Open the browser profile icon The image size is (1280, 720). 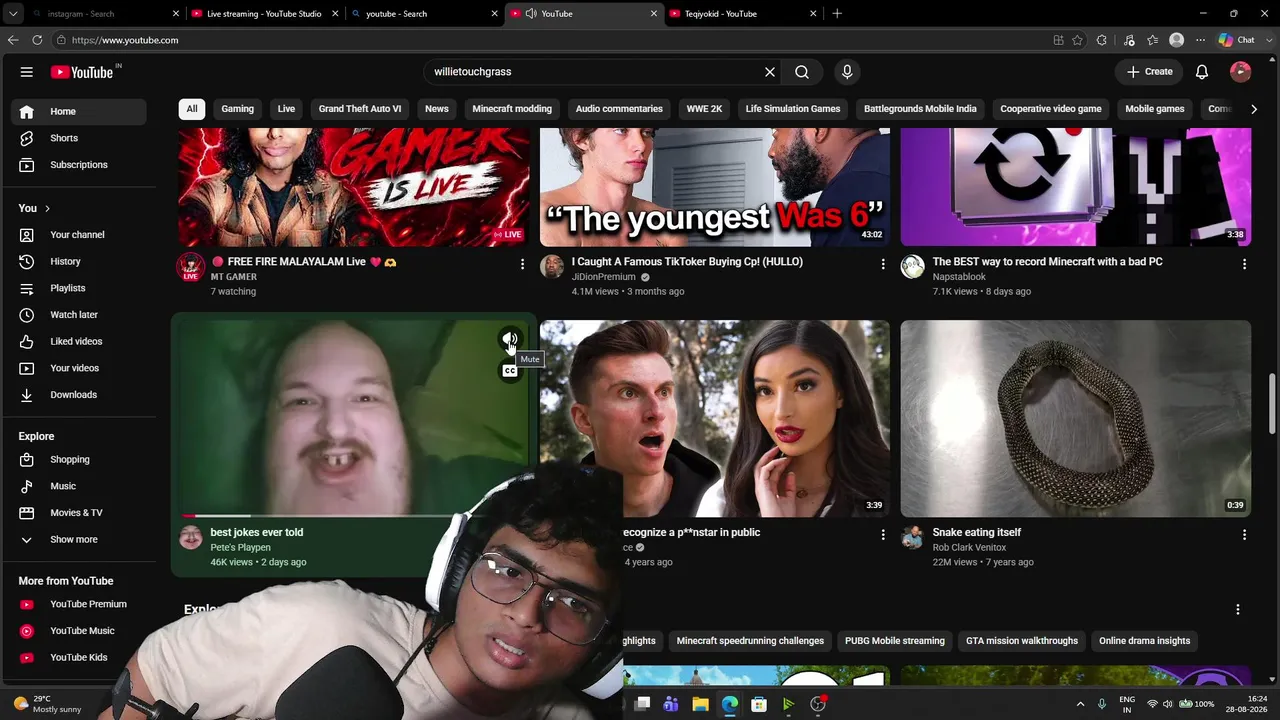click(x=1177, y=40)
